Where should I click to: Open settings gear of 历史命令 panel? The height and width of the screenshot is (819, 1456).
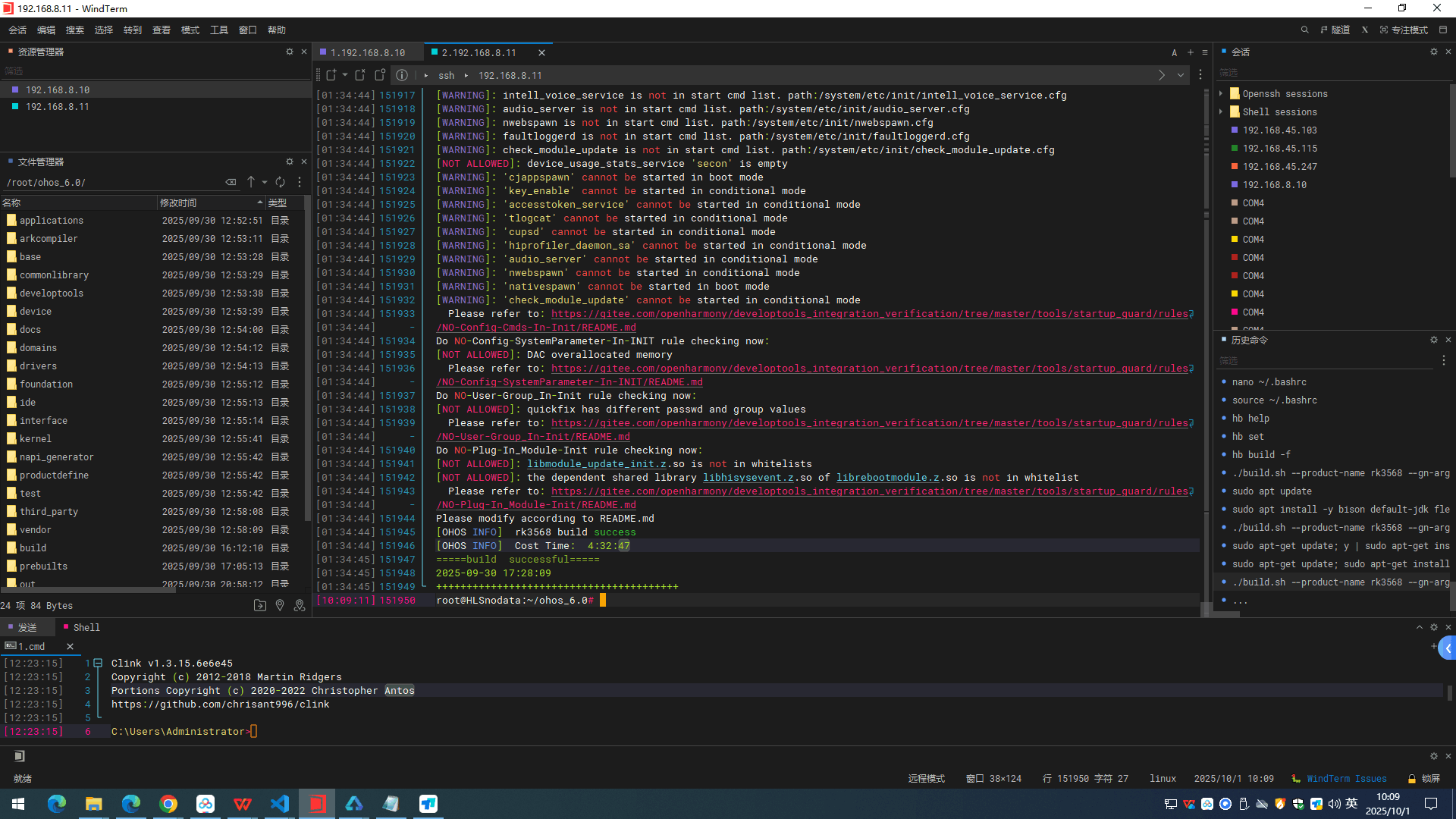(1434, 340)
